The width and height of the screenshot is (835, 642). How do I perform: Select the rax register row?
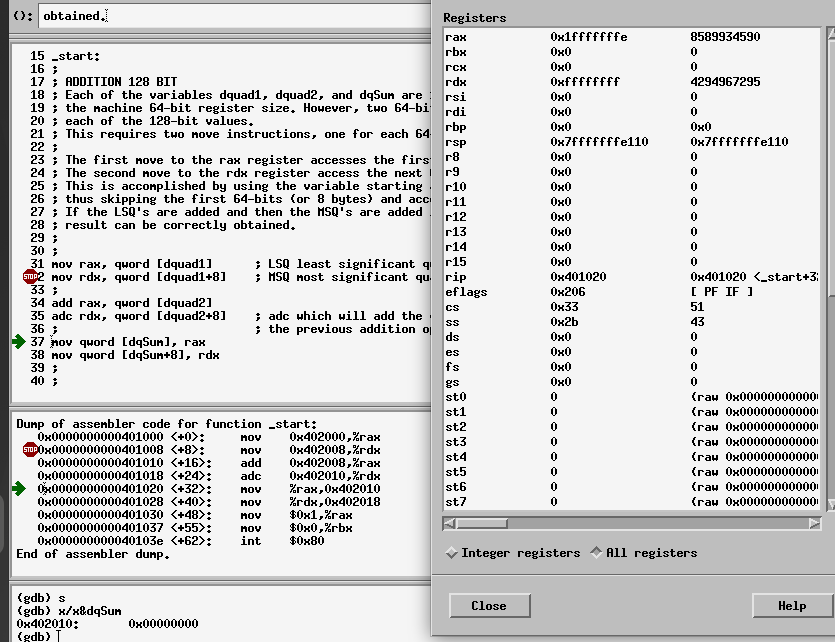pos(632,37)
